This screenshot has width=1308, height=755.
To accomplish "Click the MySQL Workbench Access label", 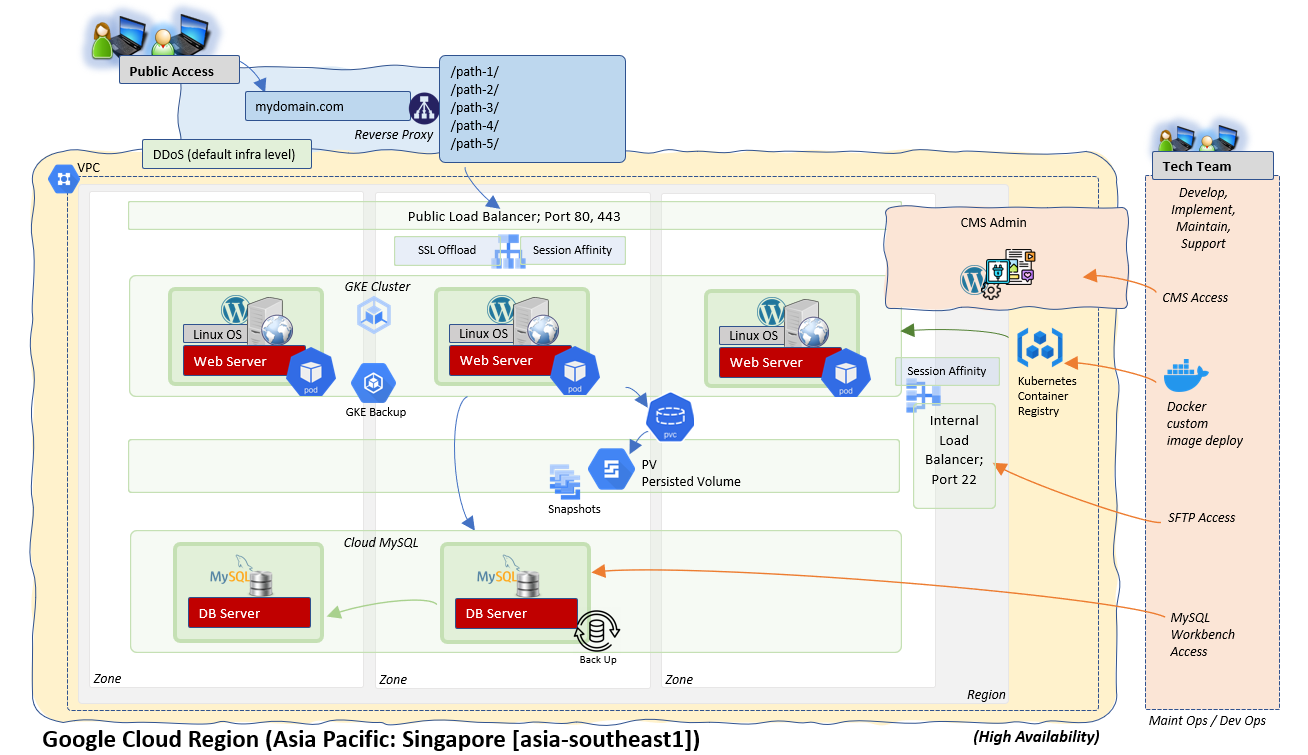I will [1202, 634].
